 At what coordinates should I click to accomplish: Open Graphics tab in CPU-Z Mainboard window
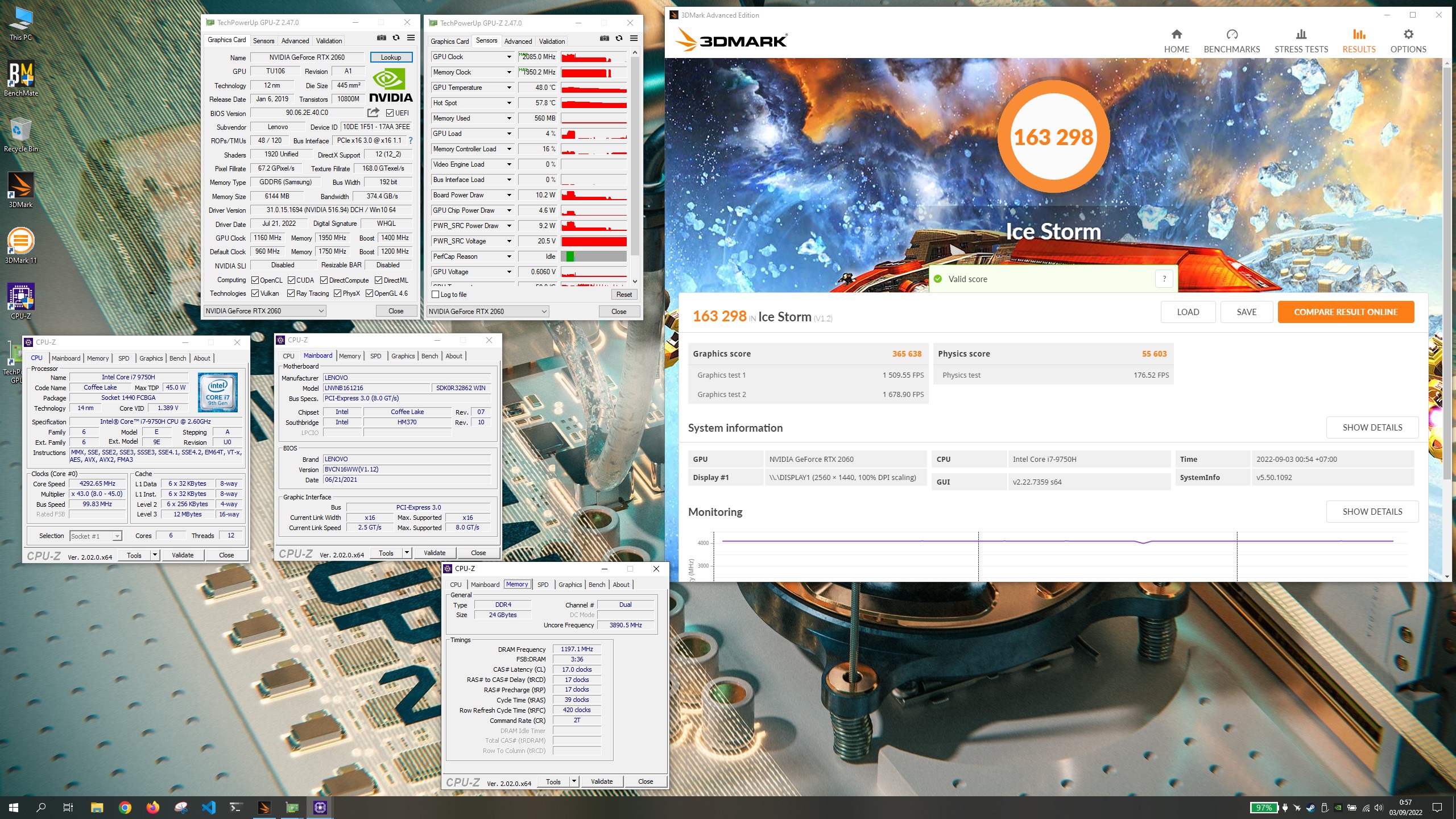[x=403, y=356]
